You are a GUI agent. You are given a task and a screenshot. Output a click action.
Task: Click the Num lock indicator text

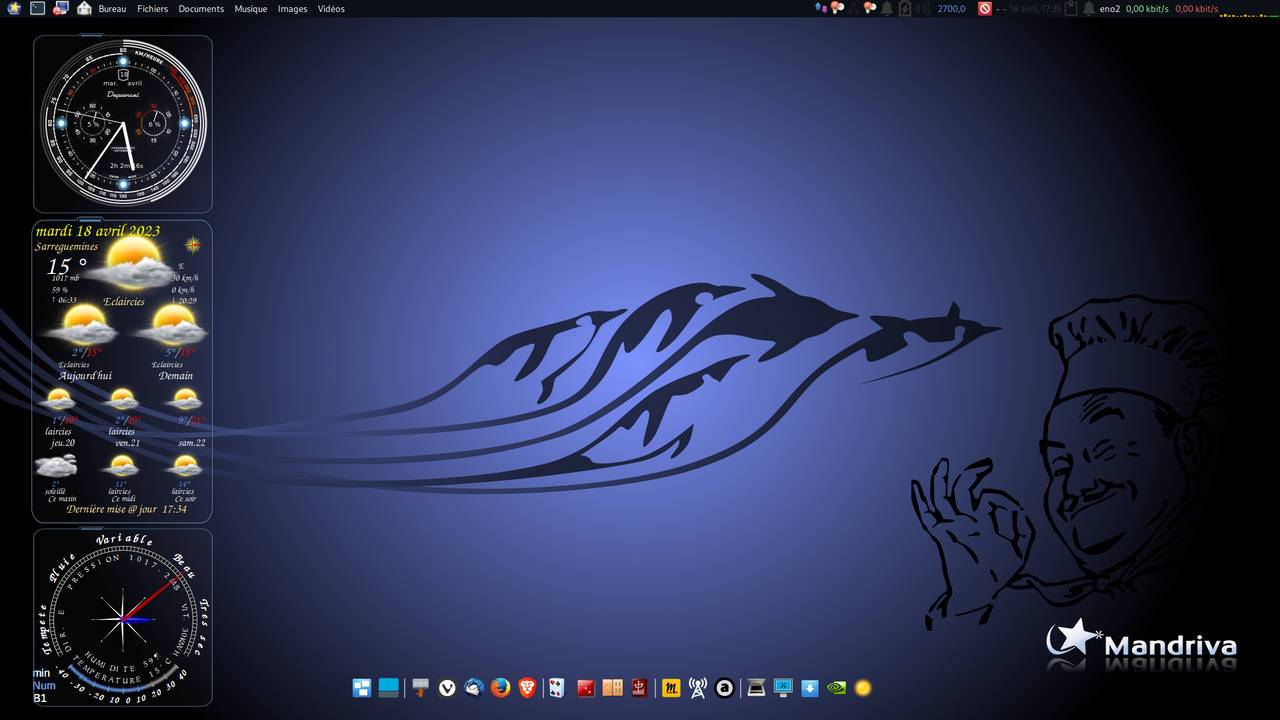click(x=44, y=686)
